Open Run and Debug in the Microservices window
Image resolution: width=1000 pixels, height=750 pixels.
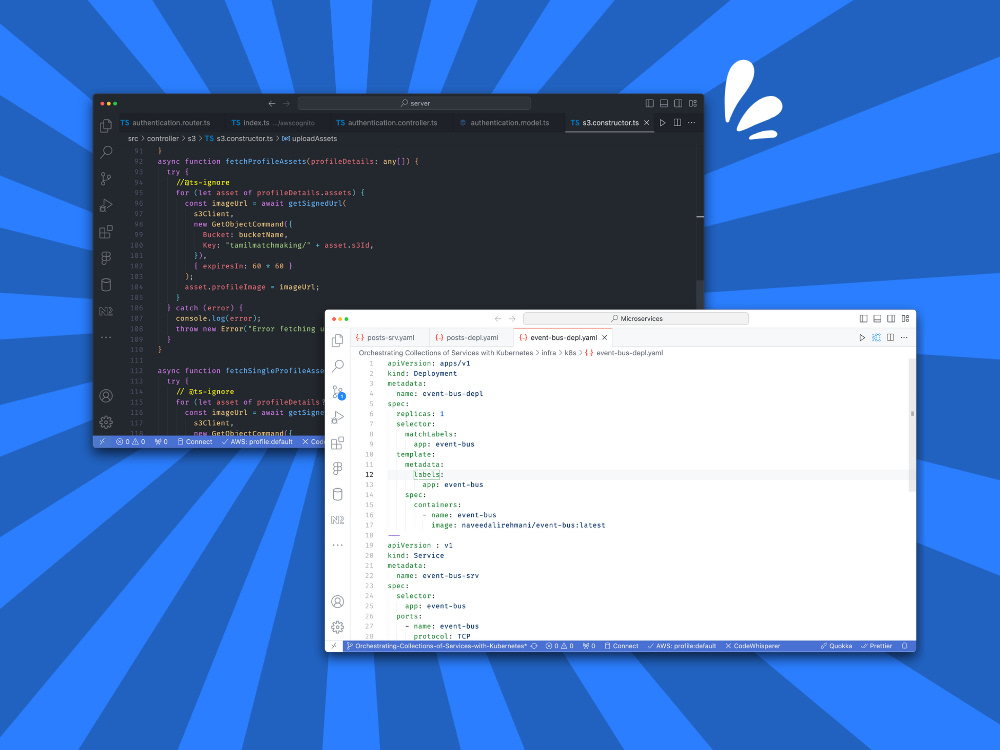pos(337,417)
